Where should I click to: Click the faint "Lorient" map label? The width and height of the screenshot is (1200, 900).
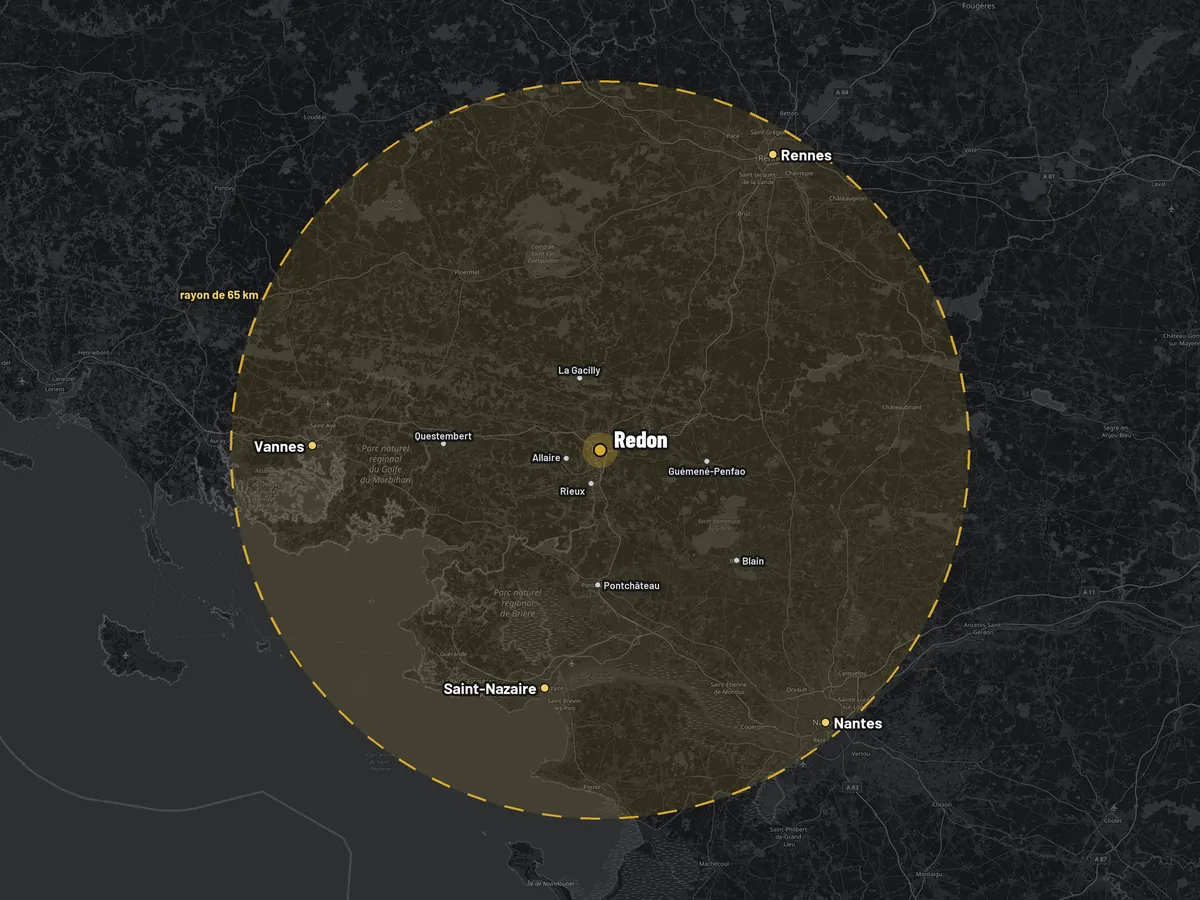(55, 389)
